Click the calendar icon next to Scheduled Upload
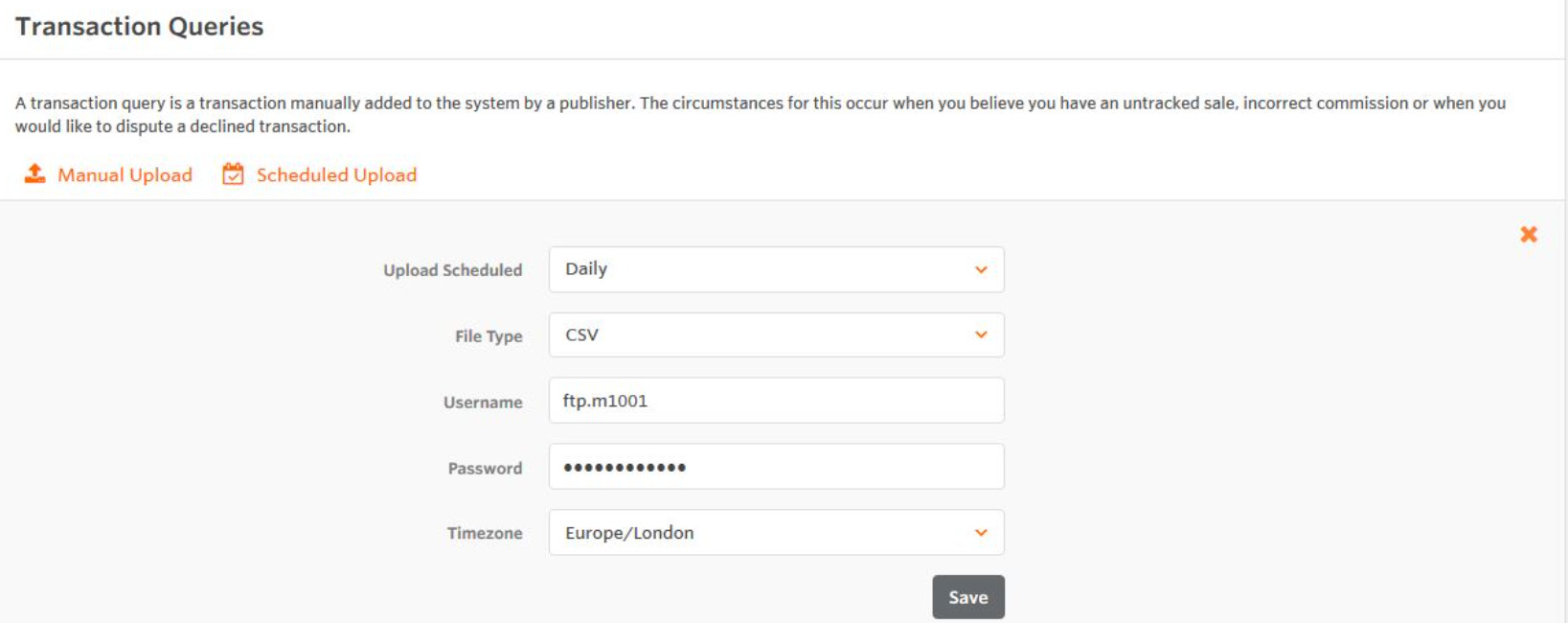Image resolution: width=1568 pixels, height=623 pixels. [233, 173]
